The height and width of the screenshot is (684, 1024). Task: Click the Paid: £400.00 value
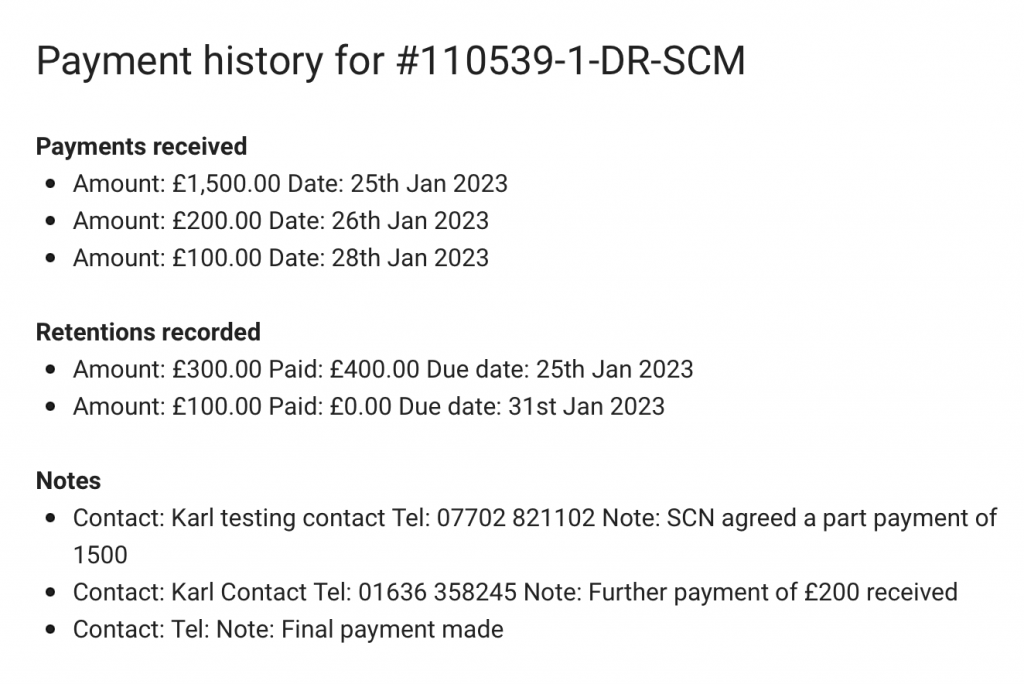click(344, 369)
